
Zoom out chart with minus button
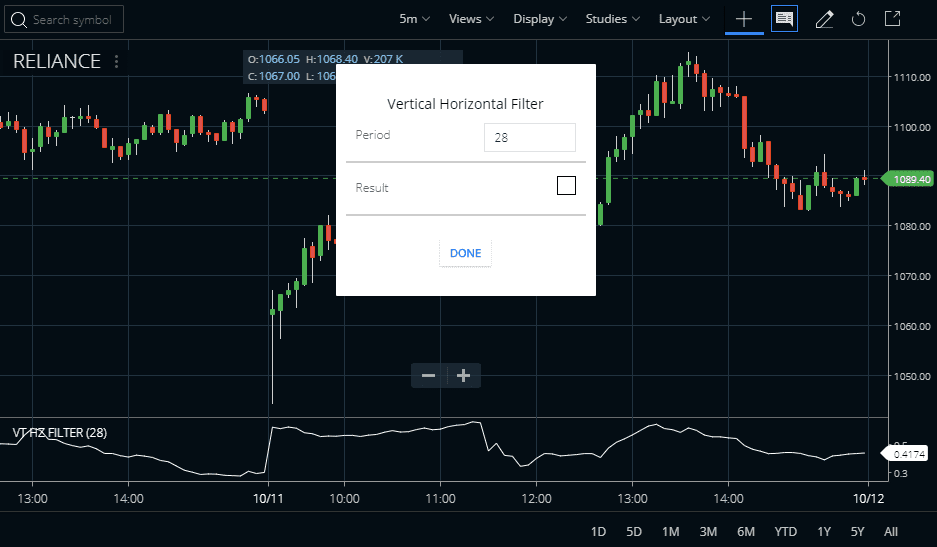tap(428, 375)
